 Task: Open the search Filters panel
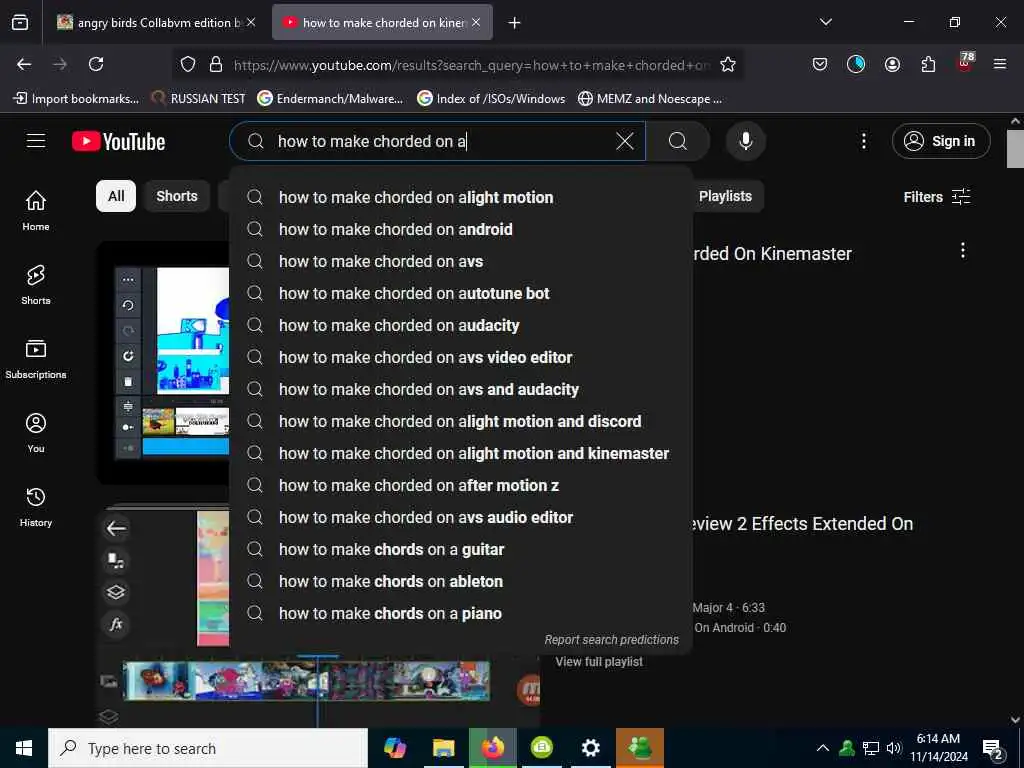(x=936, y=197)
